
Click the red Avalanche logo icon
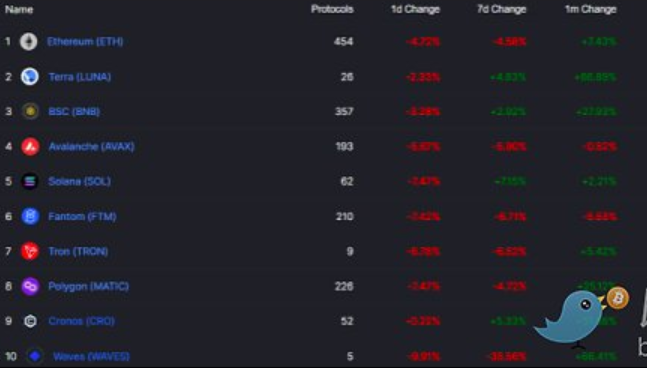click(30, 146)
